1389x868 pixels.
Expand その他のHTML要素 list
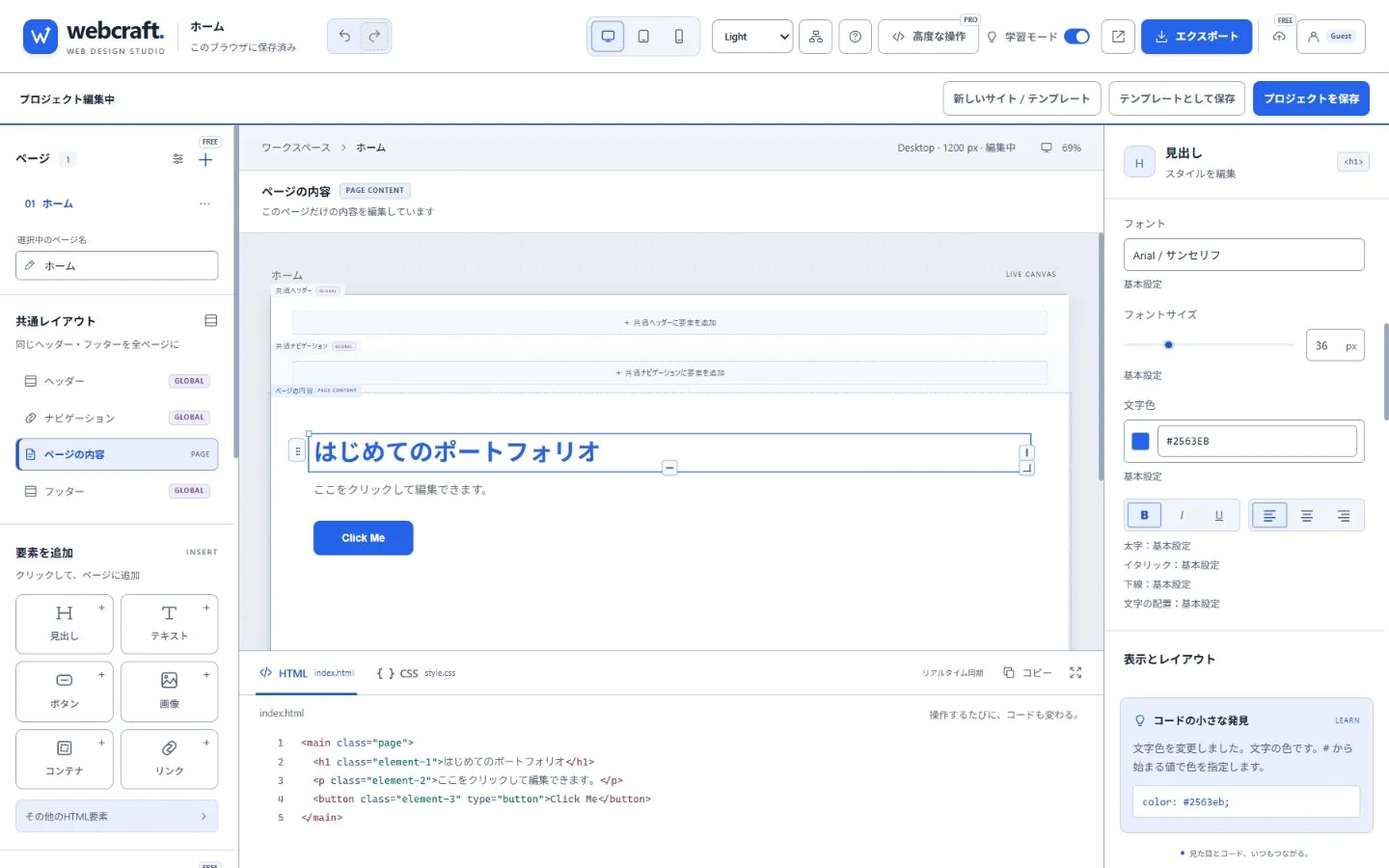(117, 816)
